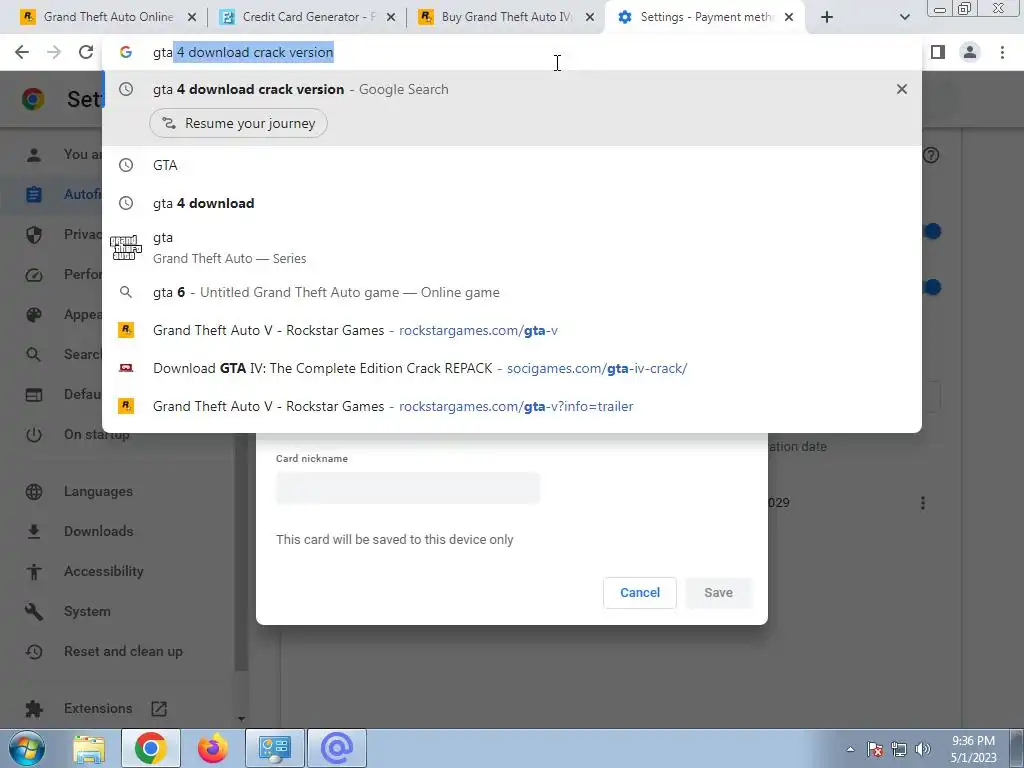Cancel the add card dialog

tap(639, 592)
